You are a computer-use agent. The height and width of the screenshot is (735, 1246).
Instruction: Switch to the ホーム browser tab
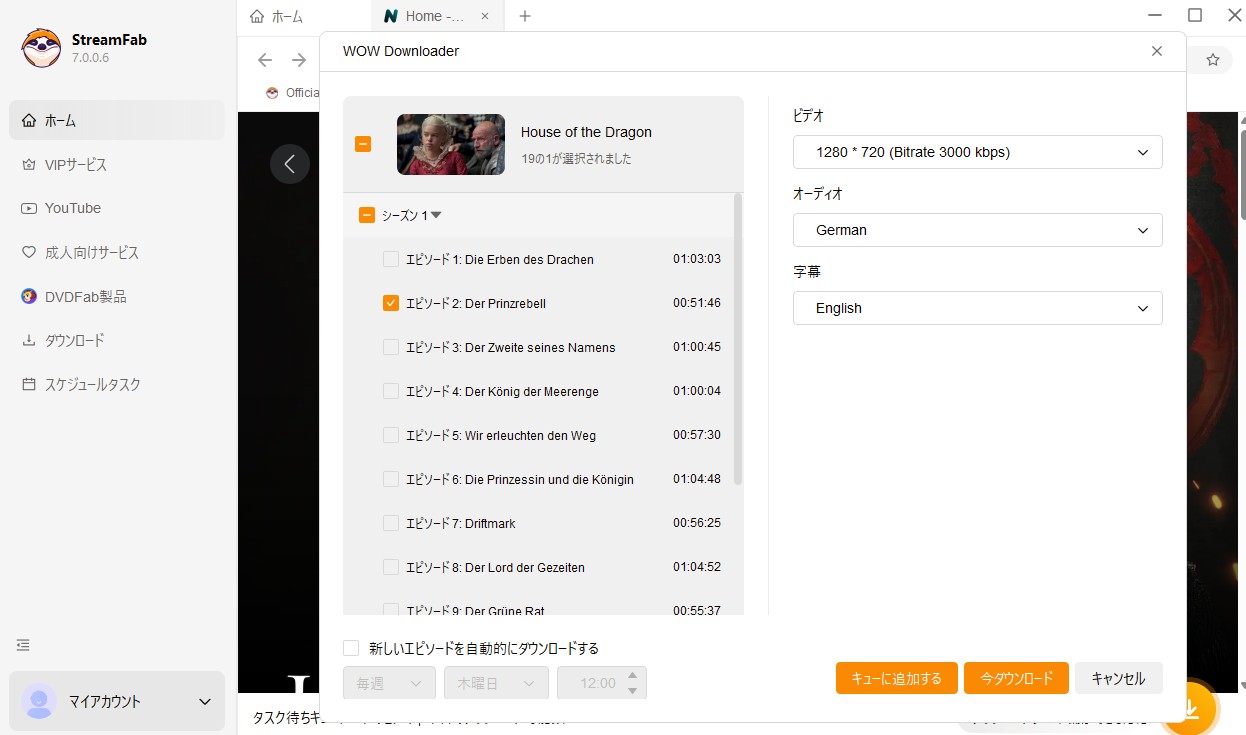pos(286,16)
